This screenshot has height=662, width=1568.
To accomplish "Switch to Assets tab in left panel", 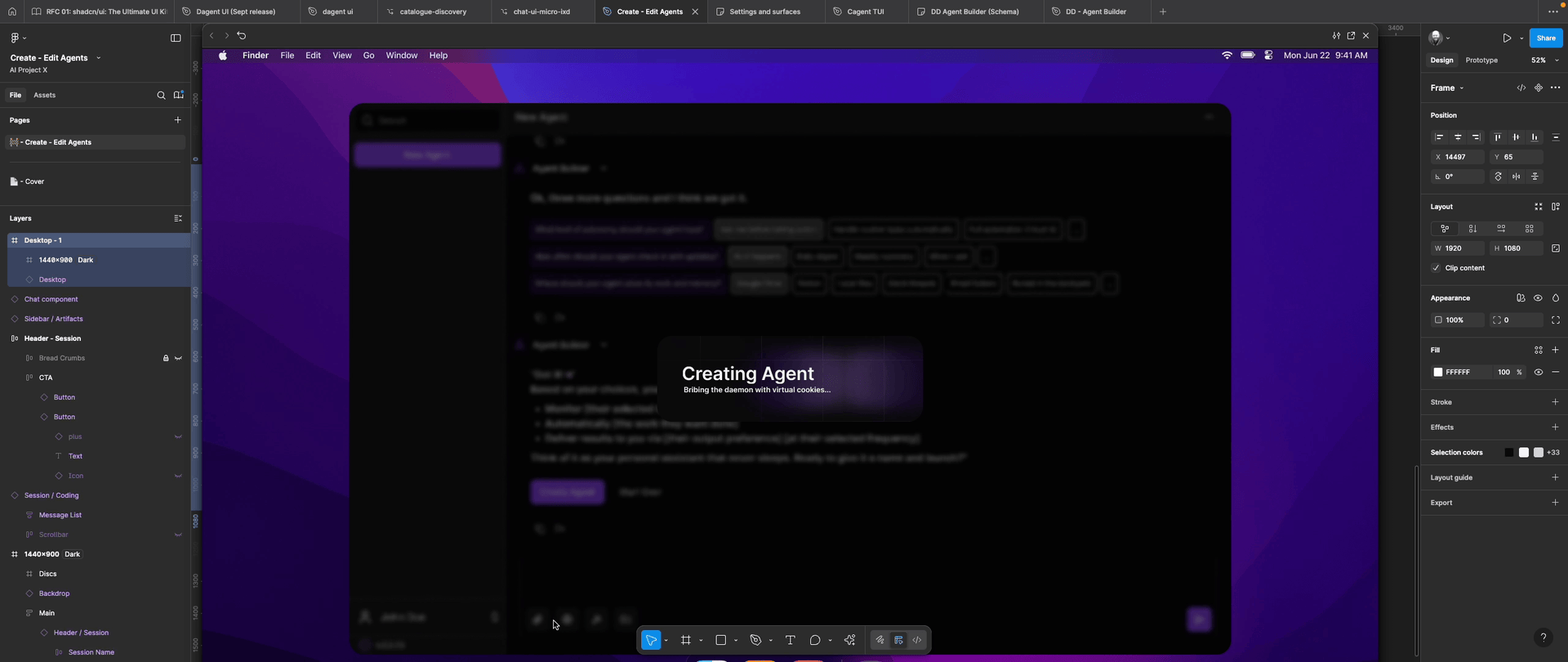I will point(44,95).
